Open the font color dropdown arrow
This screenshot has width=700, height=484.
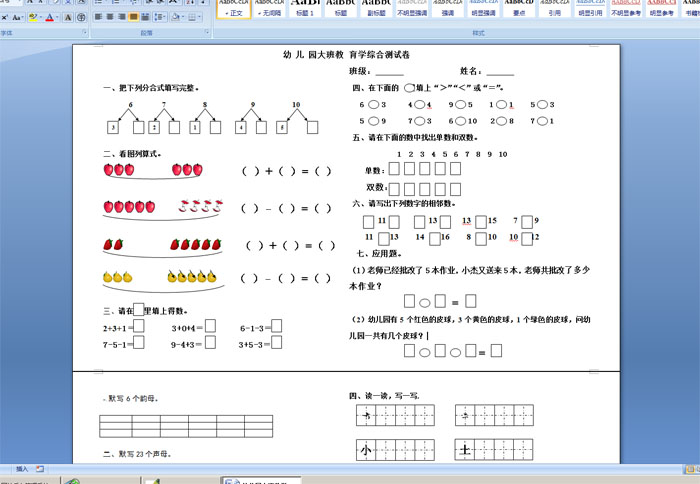tap(57, 17)
